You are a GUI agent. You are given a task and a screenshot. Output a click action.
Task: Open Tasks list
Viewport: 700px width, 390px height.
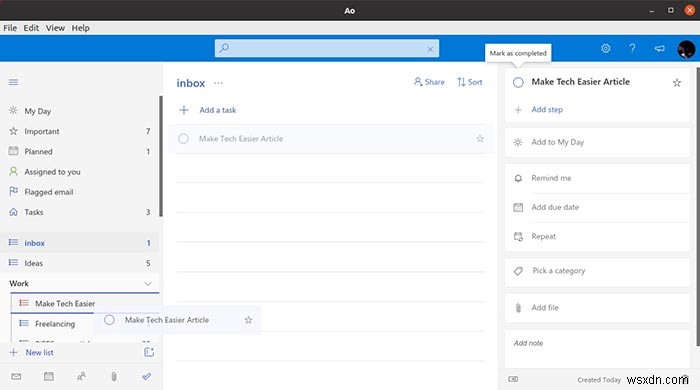80,212
